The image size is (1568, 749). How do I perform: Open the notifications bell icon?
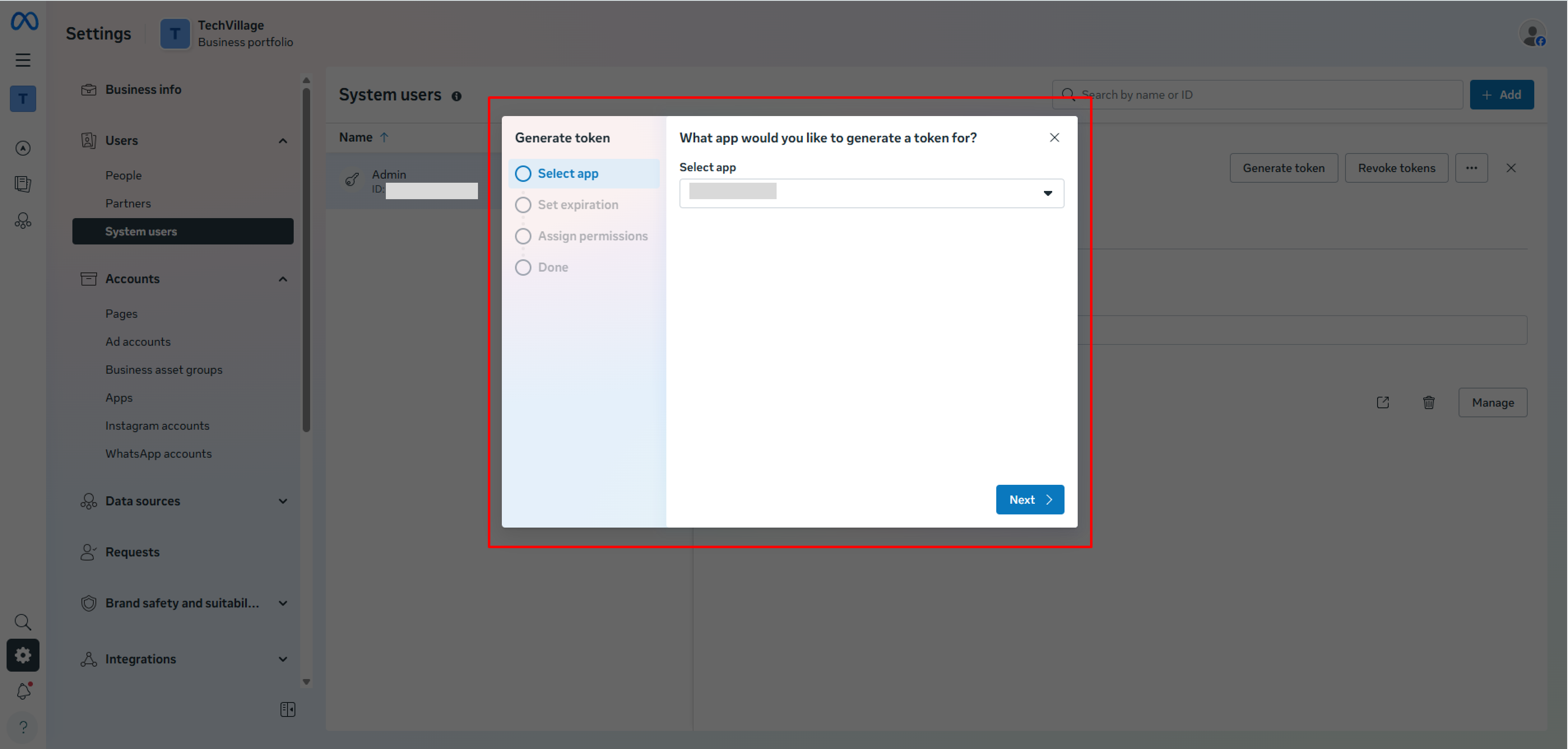(x=23, y=691)
